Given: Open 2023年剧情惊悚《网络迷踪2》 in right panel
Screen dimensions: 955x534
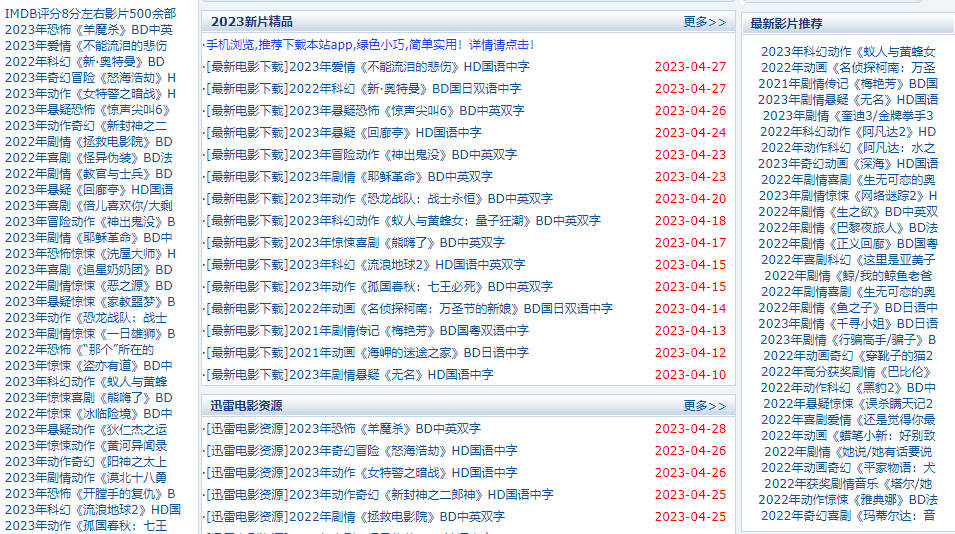Looking at the screenshot, I should 848,195.
